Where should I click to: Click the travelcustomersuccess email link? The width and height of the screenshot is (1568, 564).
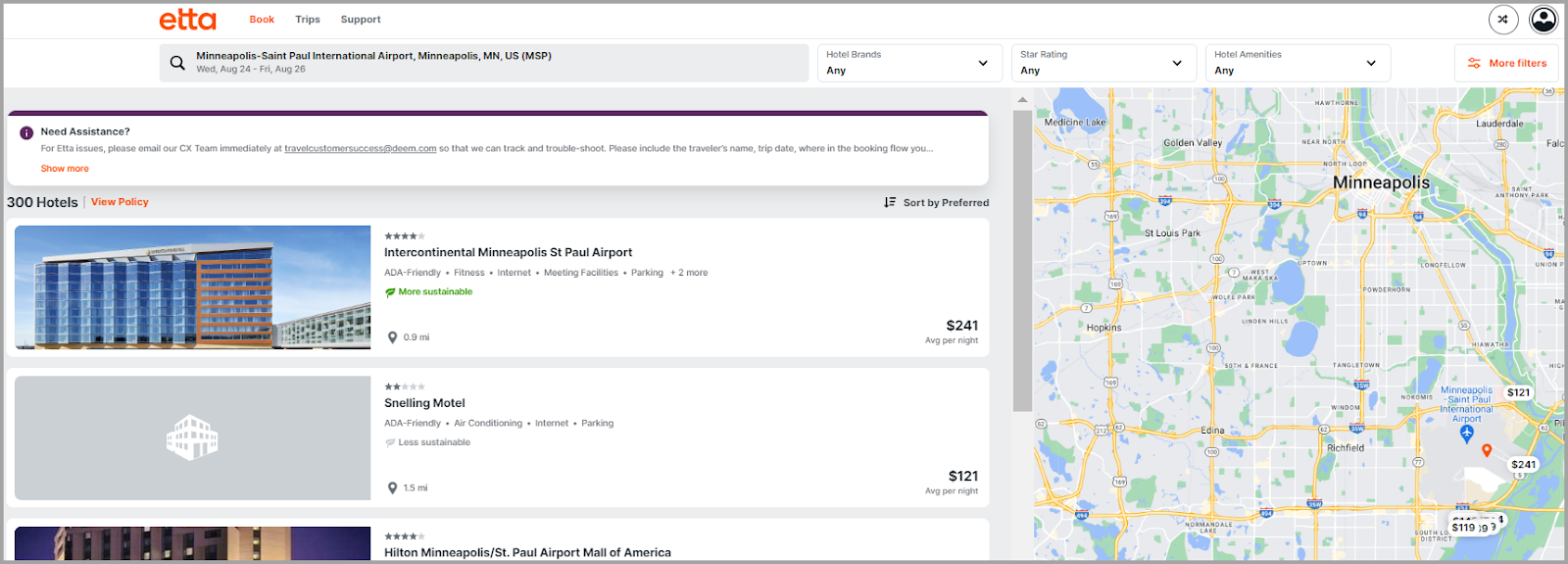[360, 149]
